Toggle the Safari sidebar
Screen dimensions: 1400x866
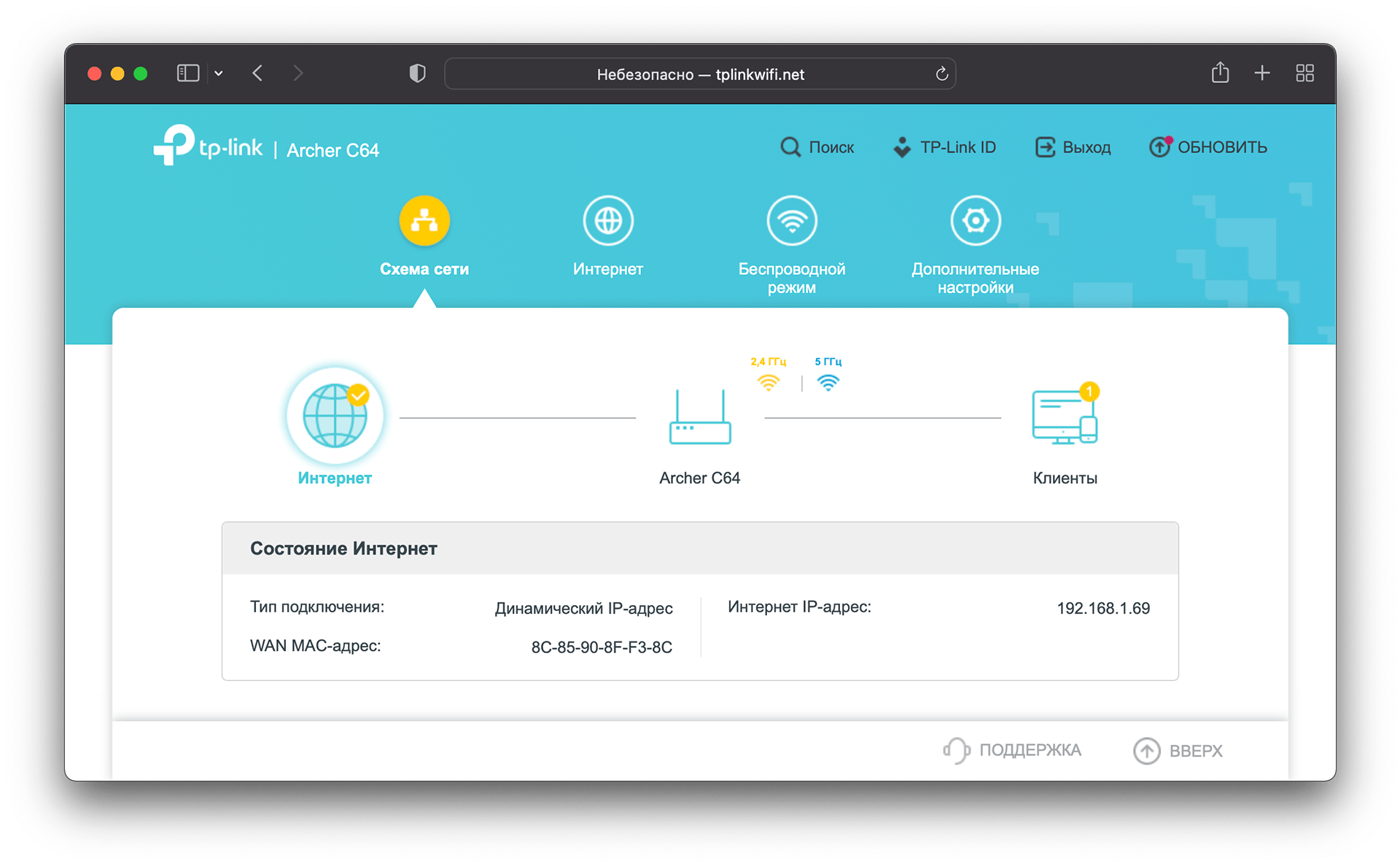point(187,74)
